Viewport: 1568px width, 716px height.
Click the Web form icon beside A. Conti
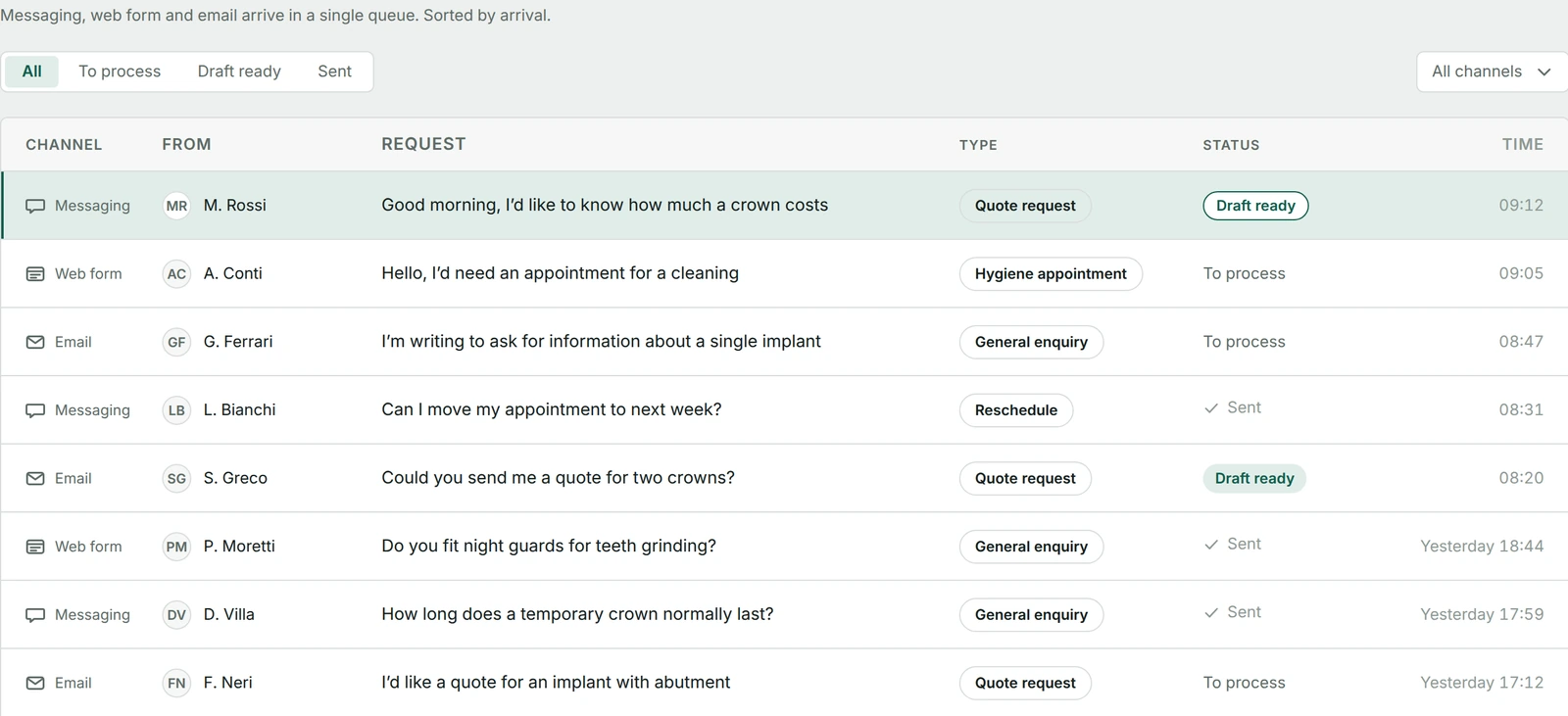coord(35,274)
